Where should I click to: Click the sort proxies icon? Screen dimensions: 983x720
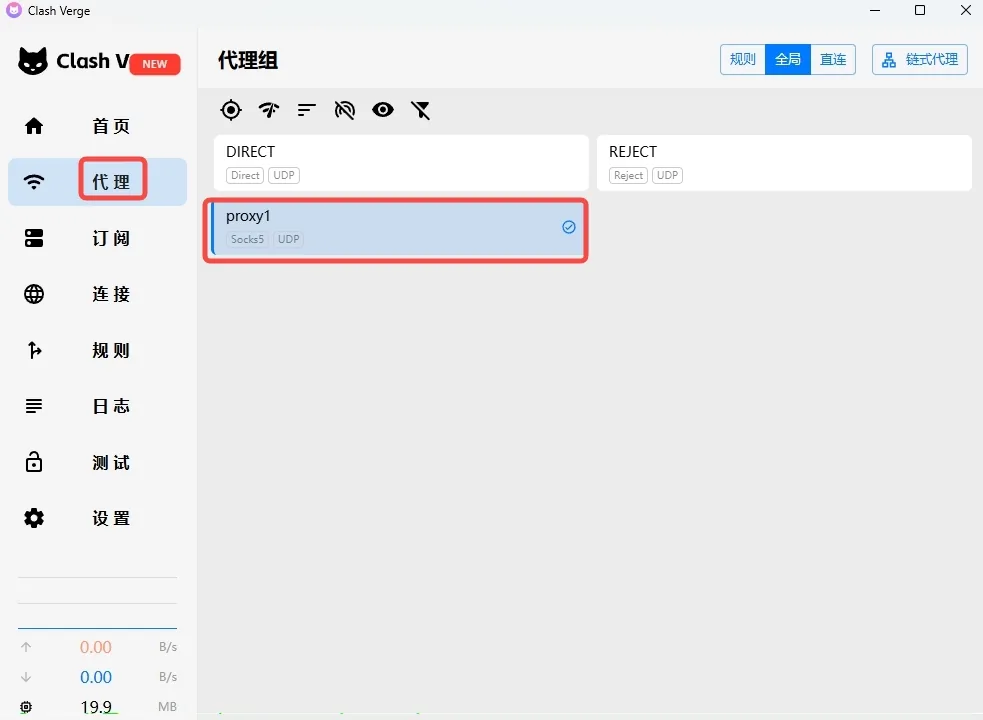click(307, 110)
